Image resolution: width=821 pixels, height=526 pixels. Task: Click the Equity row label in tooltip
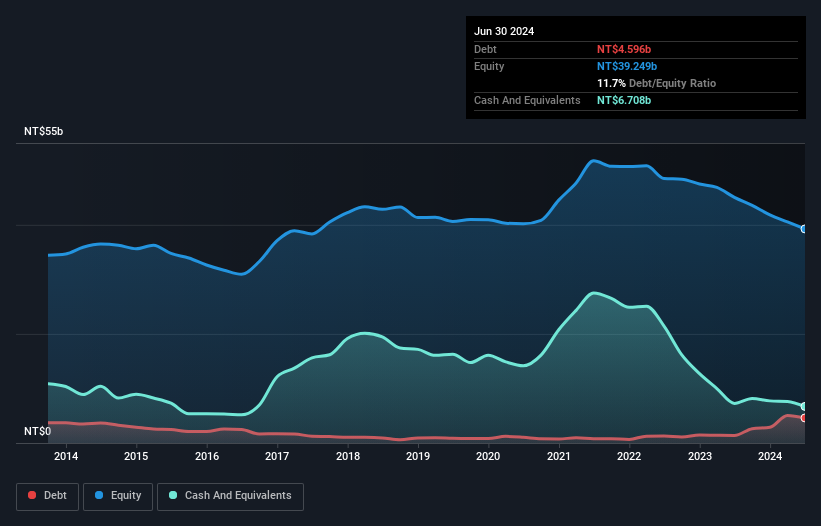pos(489,66)
